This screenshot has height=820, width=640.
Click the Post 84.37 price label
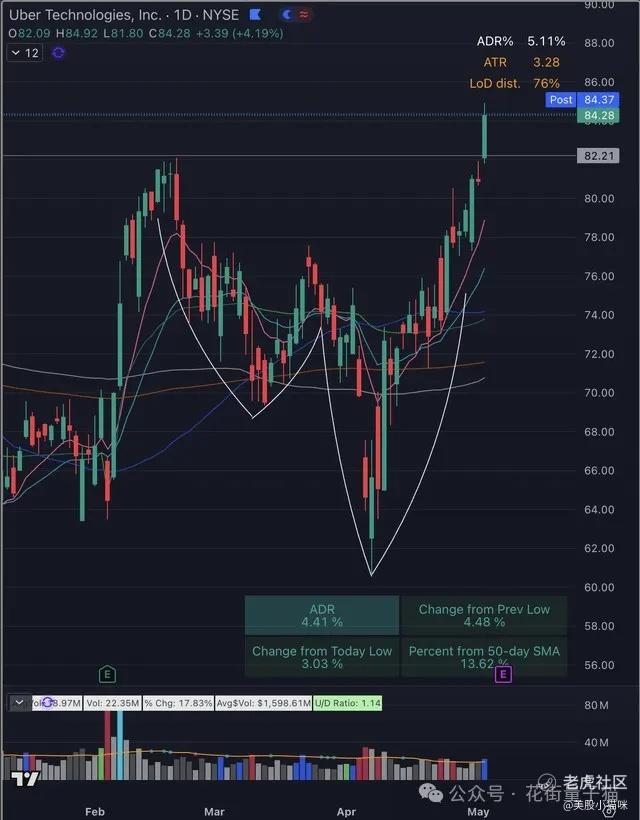(582, 99)
